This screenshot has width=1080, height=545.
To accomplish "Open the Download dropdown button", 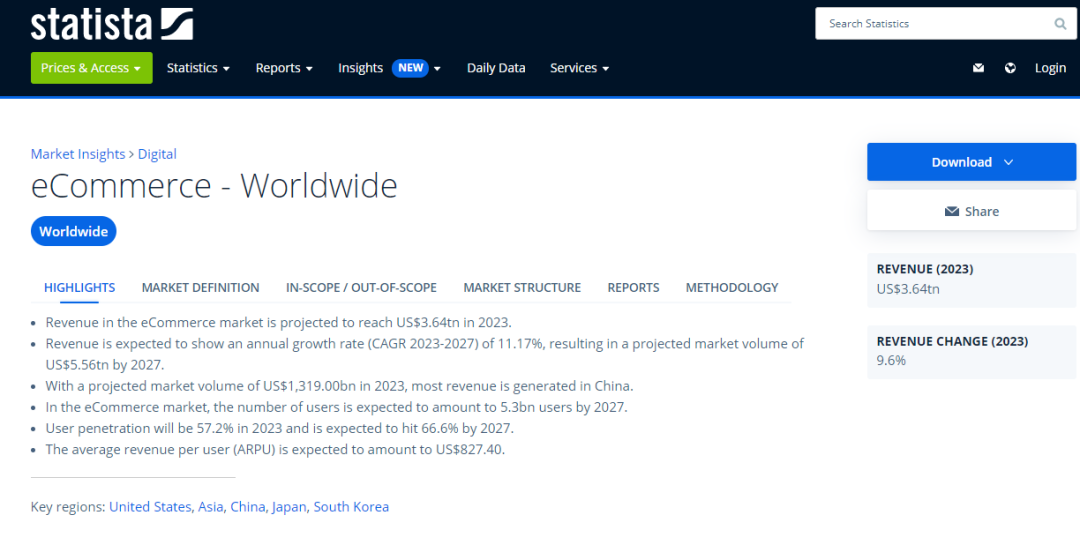I will click(971, 162).
